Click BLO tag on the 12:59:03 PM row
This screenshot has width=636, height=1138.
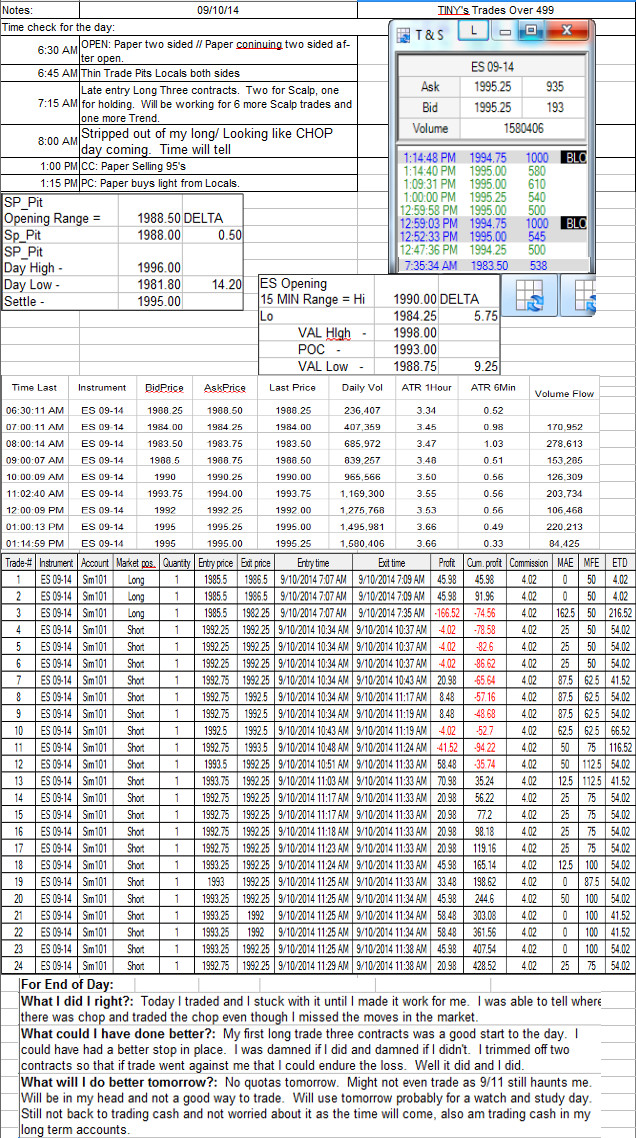(573, 223)
